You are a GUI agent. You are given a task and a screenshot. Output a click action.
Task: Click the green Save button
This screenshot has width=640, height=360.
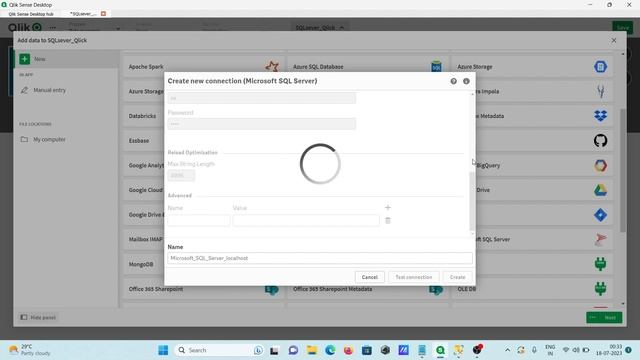tap(622, 27)
